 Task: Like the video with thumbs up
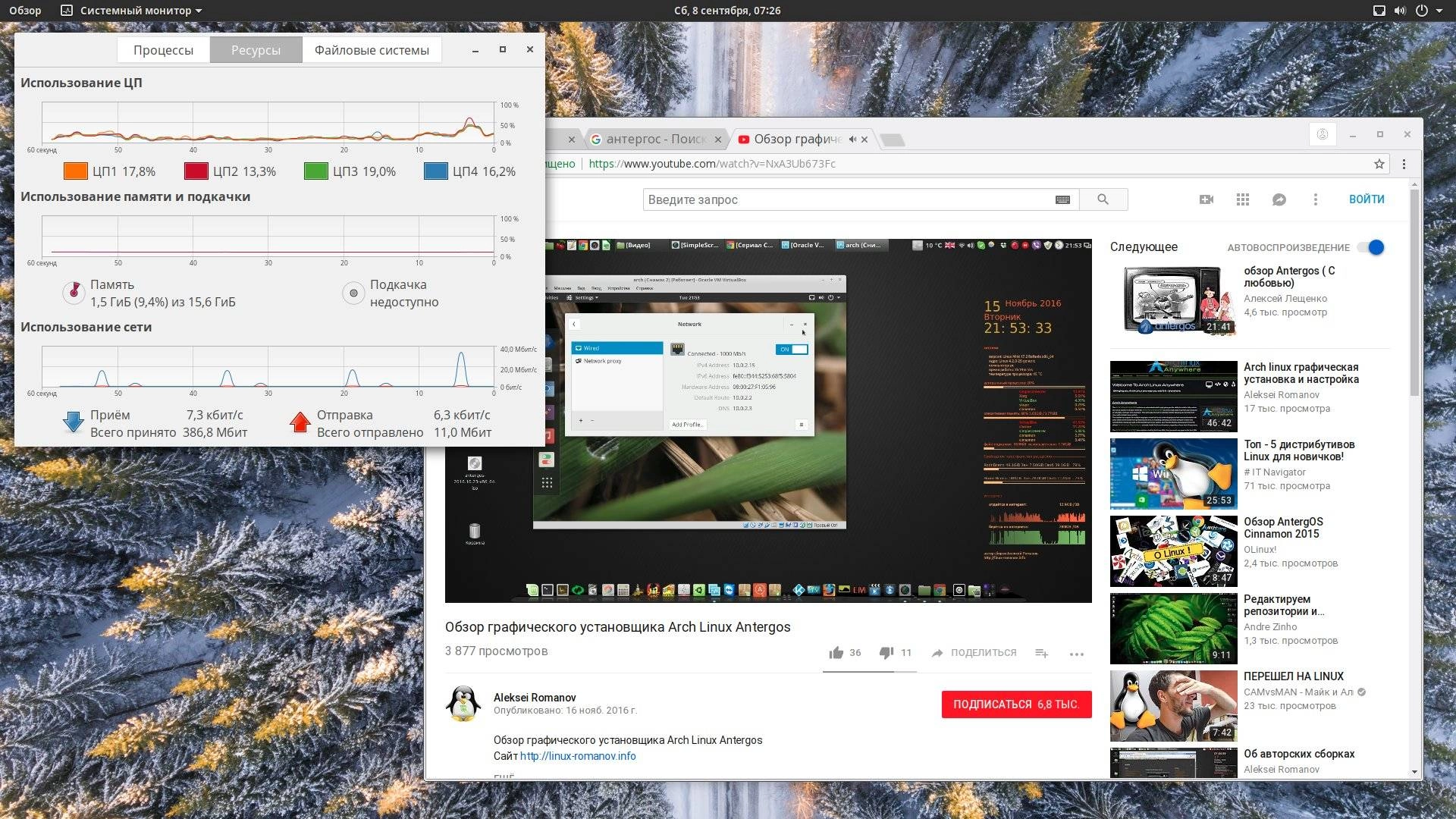point(836,653)
